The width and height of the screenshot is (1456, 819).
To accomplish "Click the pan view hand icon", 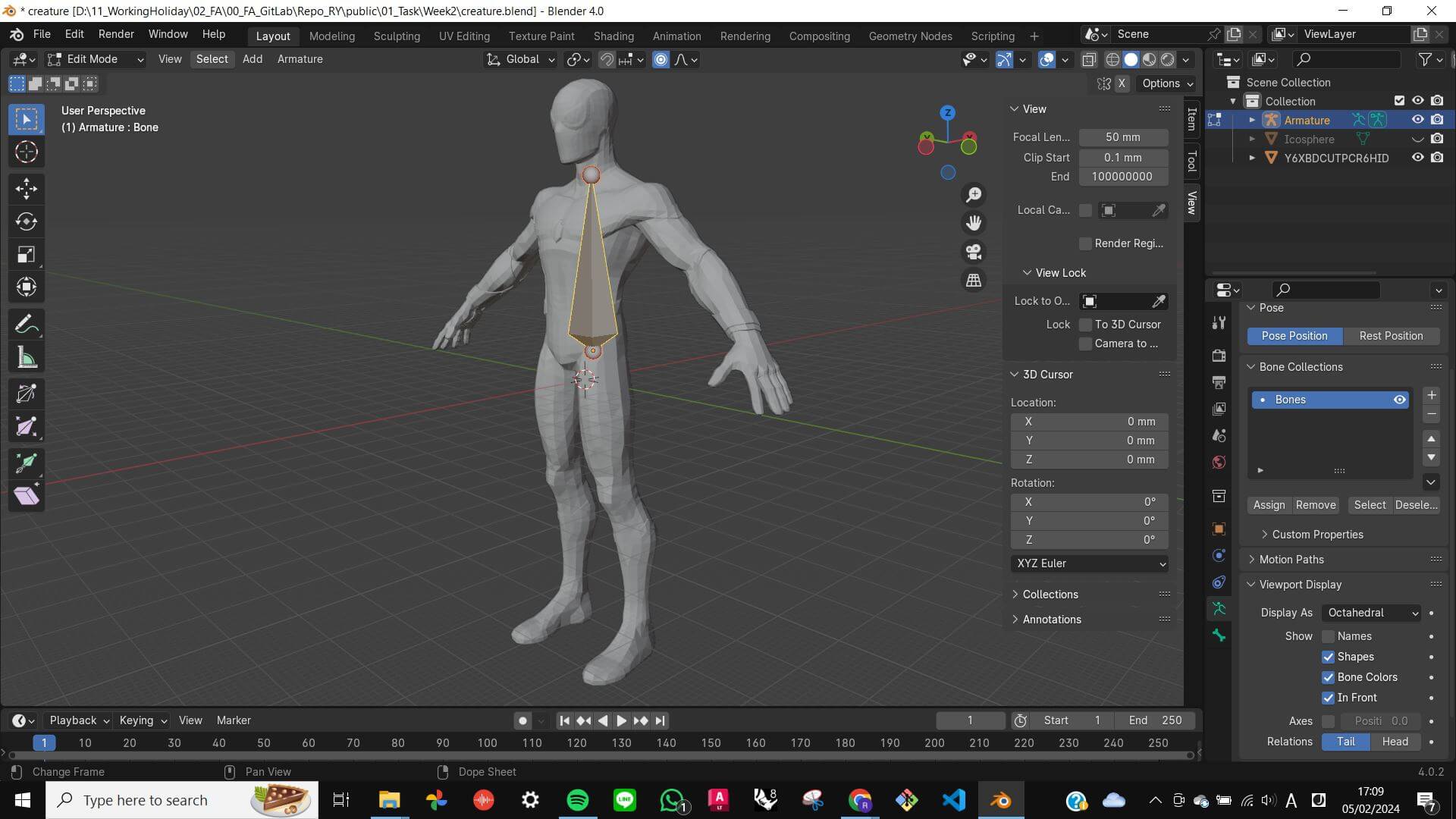I will point(974,223).
